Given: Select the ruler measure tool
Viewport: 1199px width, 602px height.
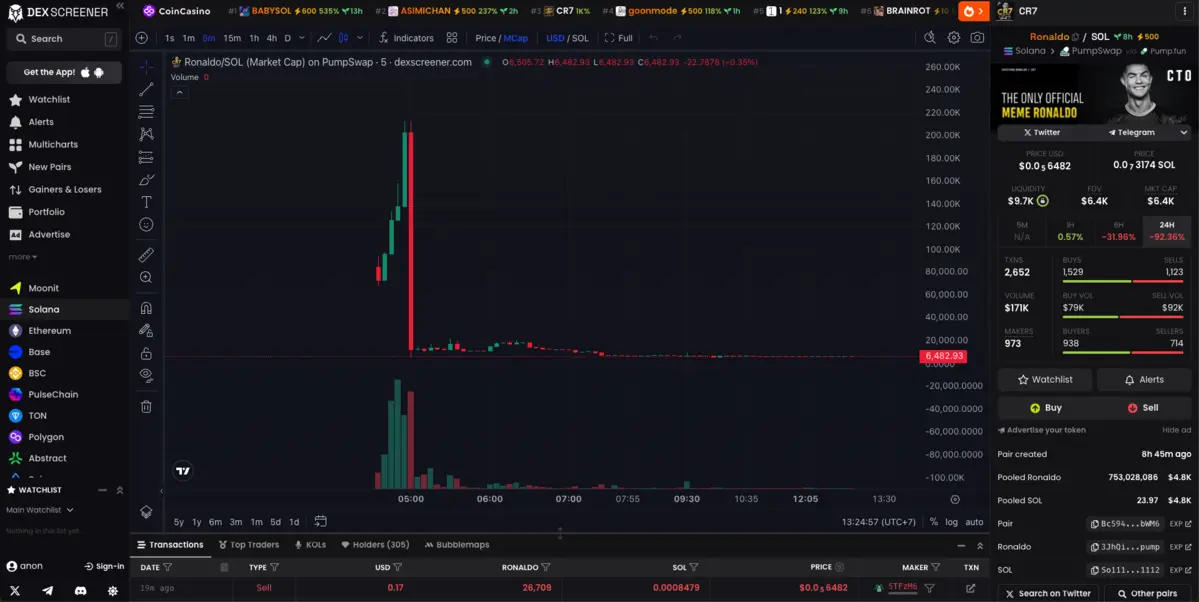Looking at the screenshot, I should pos(146,255).
